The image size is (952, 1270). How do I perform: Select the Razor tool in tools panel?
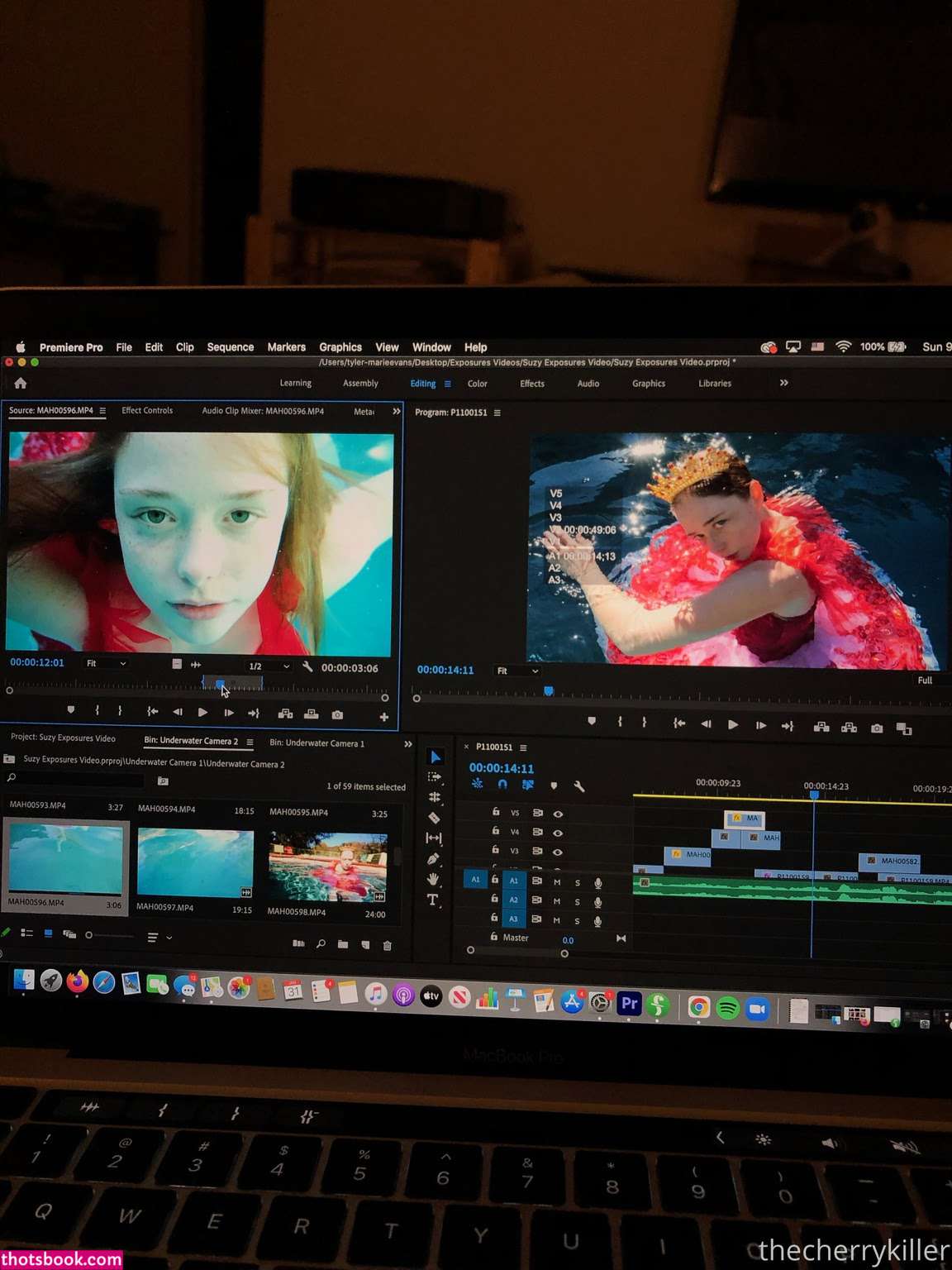tap(434, 818)
